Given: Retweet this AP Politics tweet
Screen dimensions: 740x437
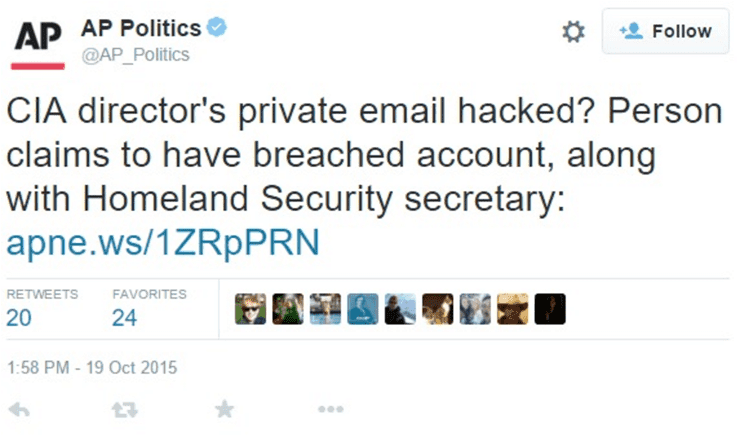Looking at the screenshot, I should click(123, 409).
